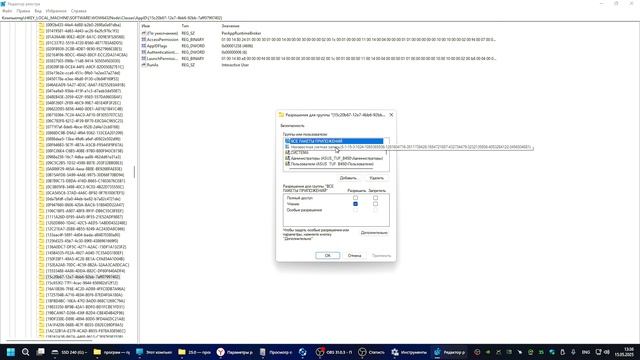Click the registry path address bar
640x360 pixels.
pos(320,18)
